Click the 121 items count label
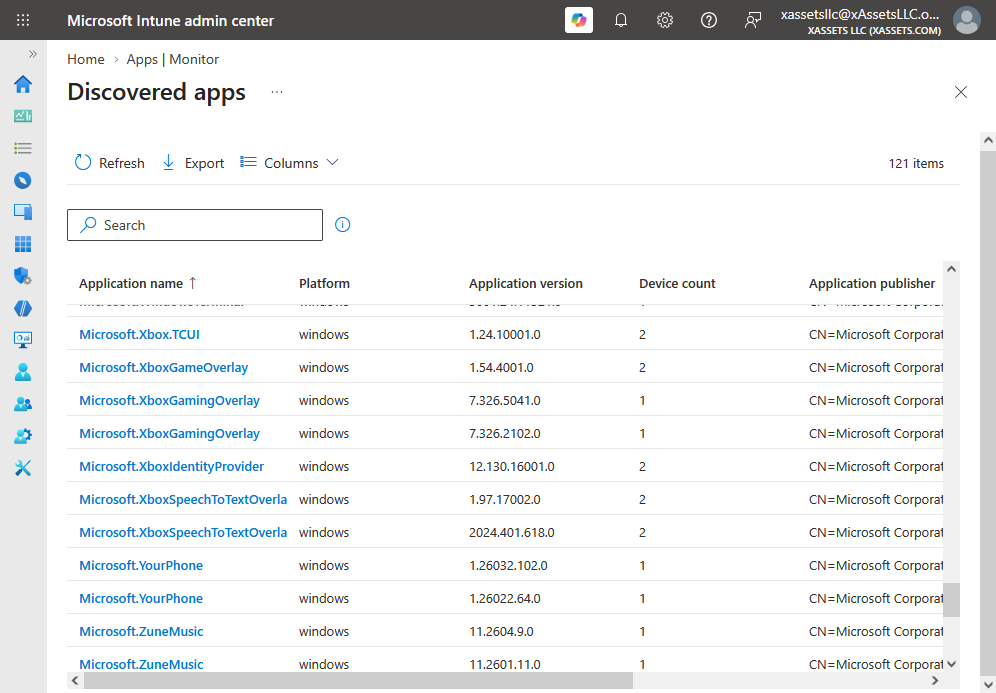Screen dimensions: 996x693 pyautogui.click(x=916, y=163)
